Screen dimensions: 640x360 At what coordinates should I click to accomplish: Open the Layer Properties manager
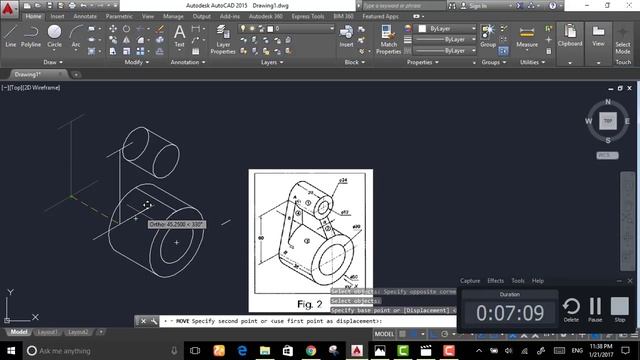[223, 39]
